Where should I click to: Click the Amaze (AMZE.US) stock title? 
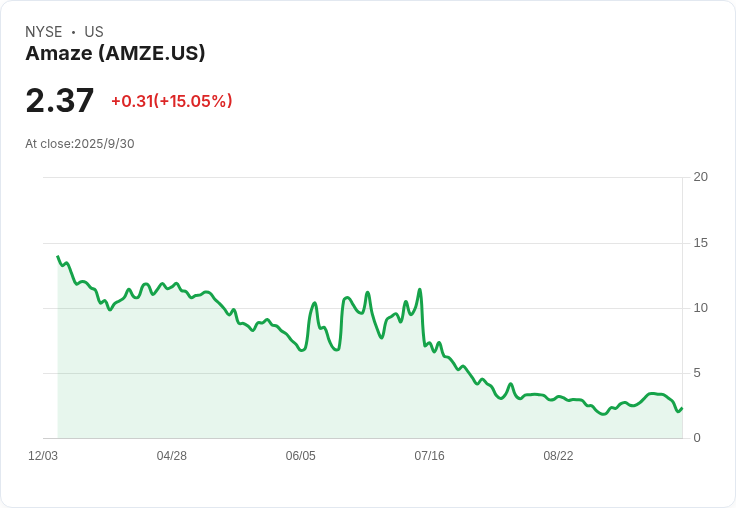(115, 53)
